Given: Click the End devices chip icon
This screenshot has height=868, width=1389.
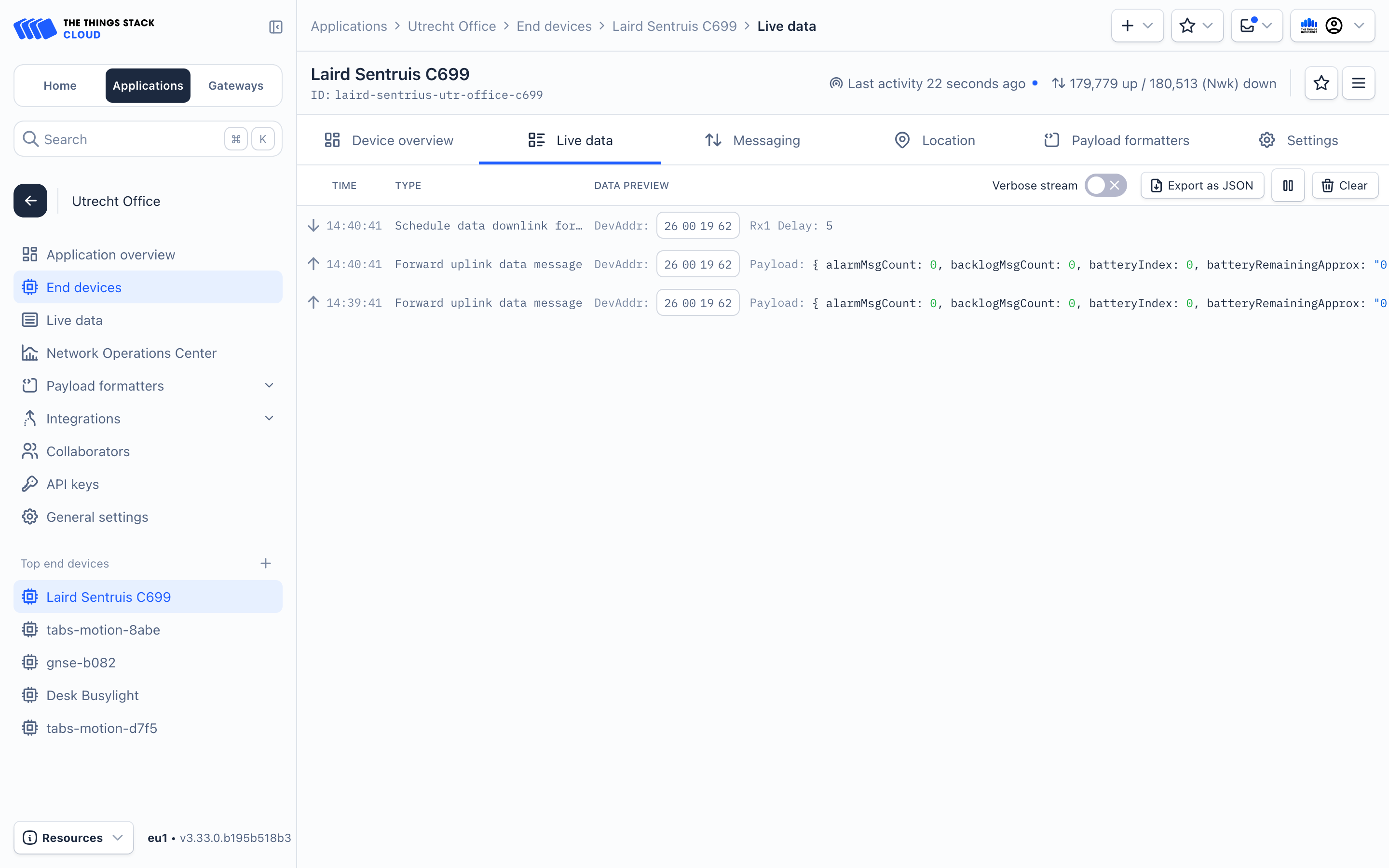Looking at the screenshot, I should click(30, 287).
